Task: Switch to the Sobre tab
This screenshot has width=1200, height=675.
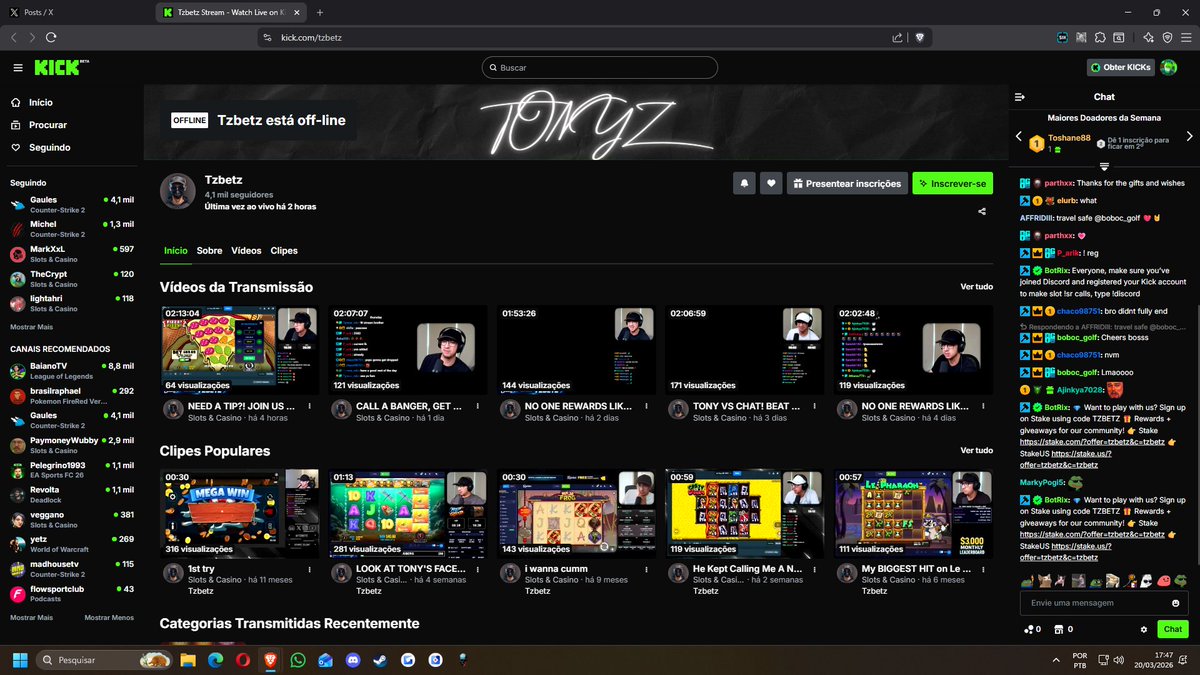Action: point(209,250)
